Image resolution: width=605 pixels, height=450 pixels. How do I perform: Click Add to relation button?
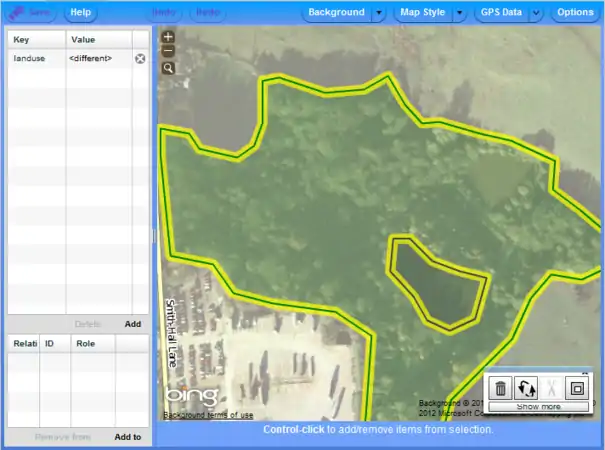[127, 437]
